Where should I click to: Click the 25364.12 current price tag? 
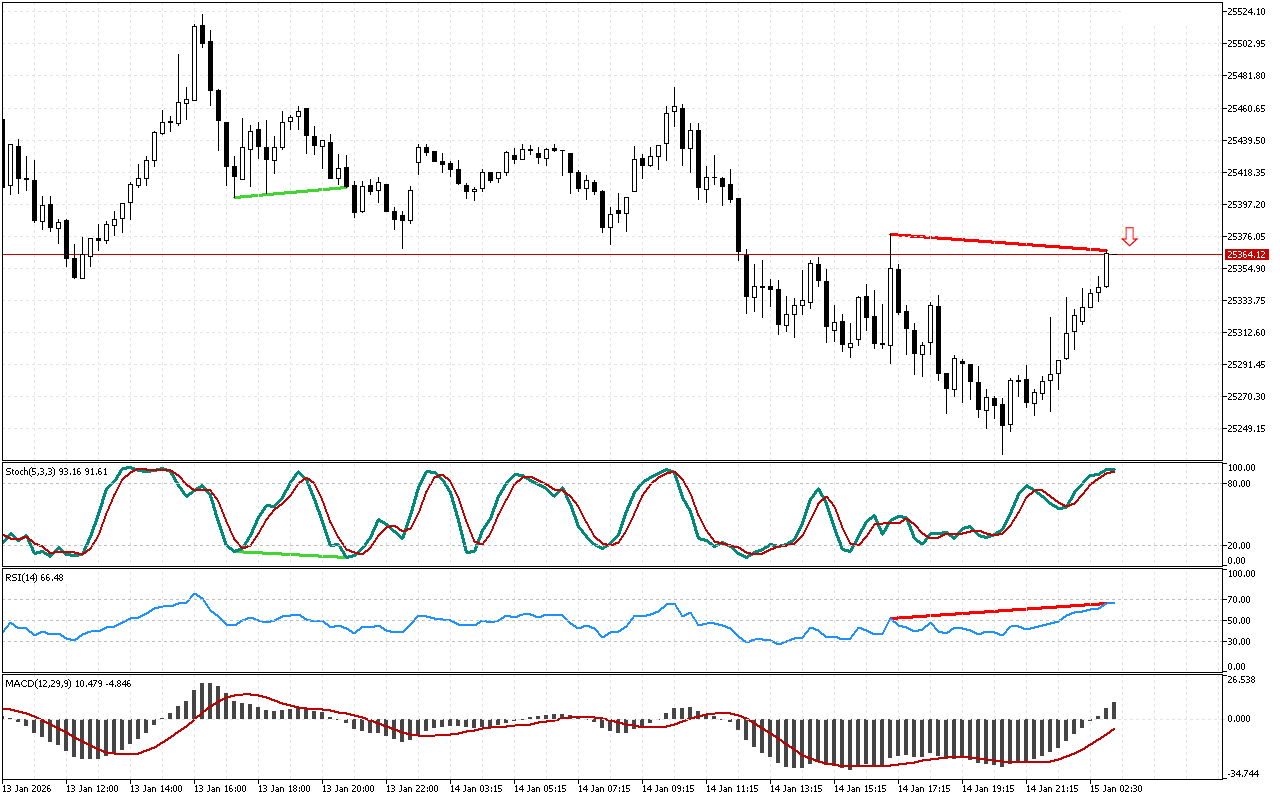pyautogui.click(x=1246, y=255)
